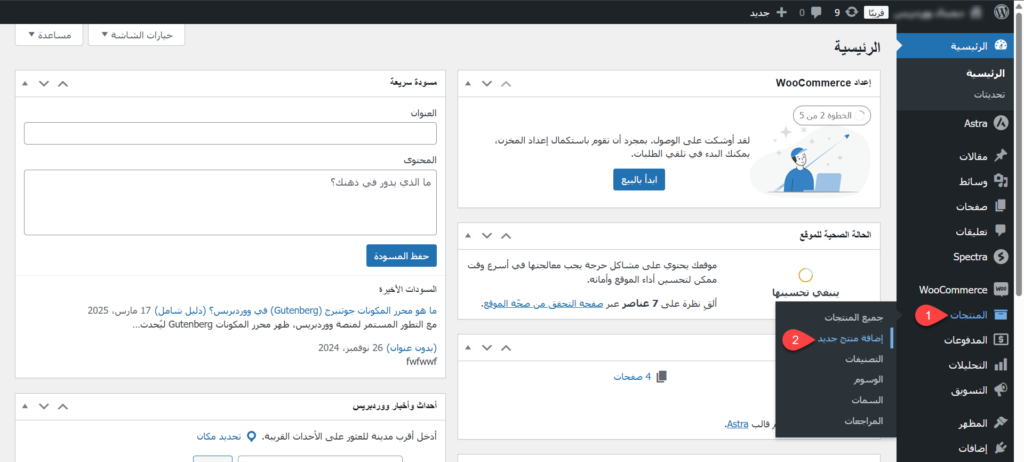Click the الرئيسية dashboard gauge icon in sidebar
The width and height of the screenshot is (1024, 462).
click(x=1000, y=46)
